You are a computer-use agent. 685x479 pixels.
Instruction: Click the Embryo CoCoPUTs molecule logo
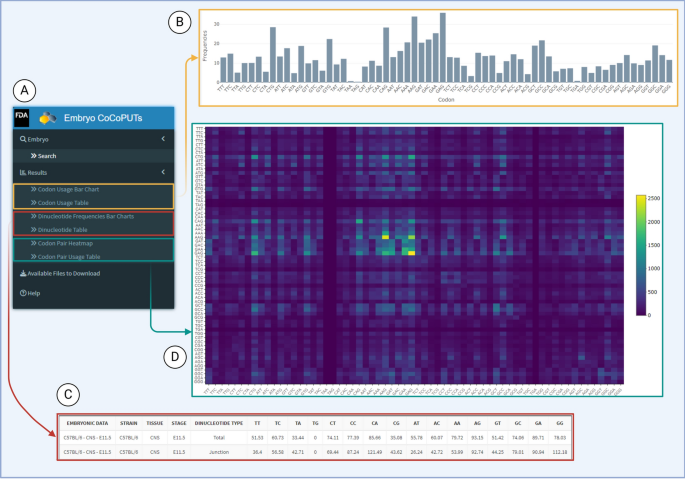pos(49,118)
